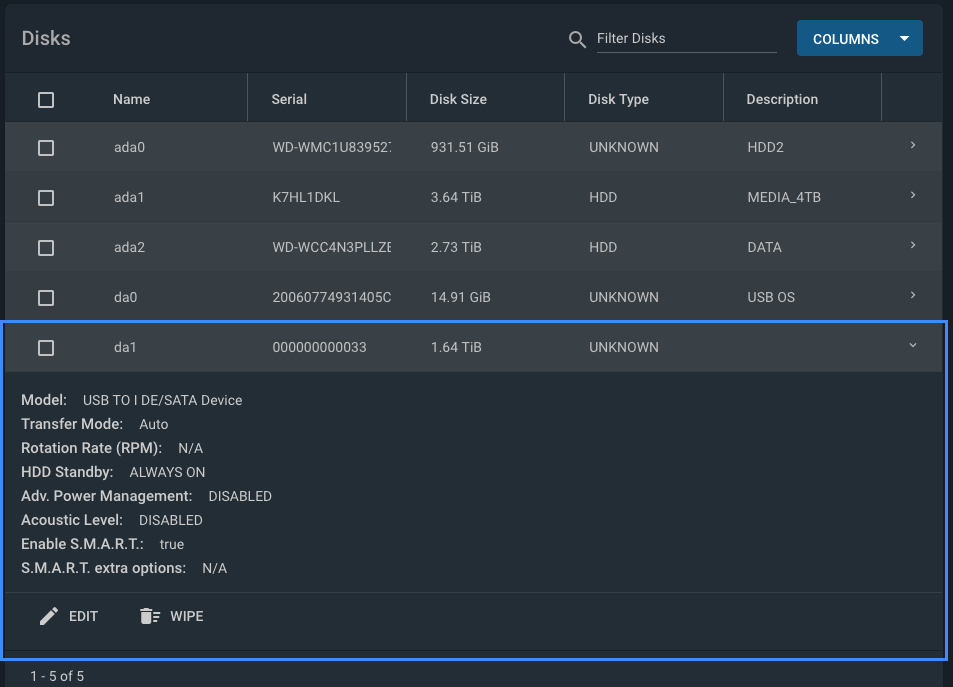
Task: Collapse the expanded da1 row
Action: pos(912,345)
